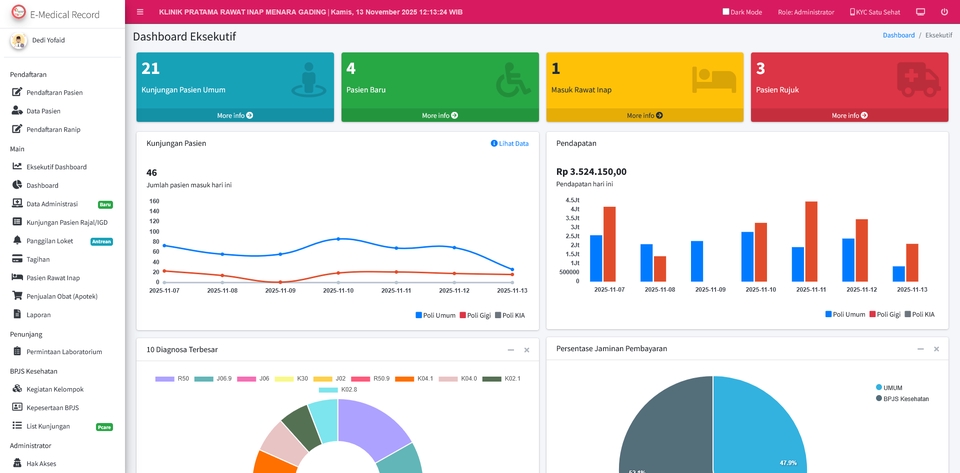Image resolution: width=960 pixels, height=473 pixels.
Task: Click the Permintaan Laboratorium clipboard icon
Action: coord(17,352)
